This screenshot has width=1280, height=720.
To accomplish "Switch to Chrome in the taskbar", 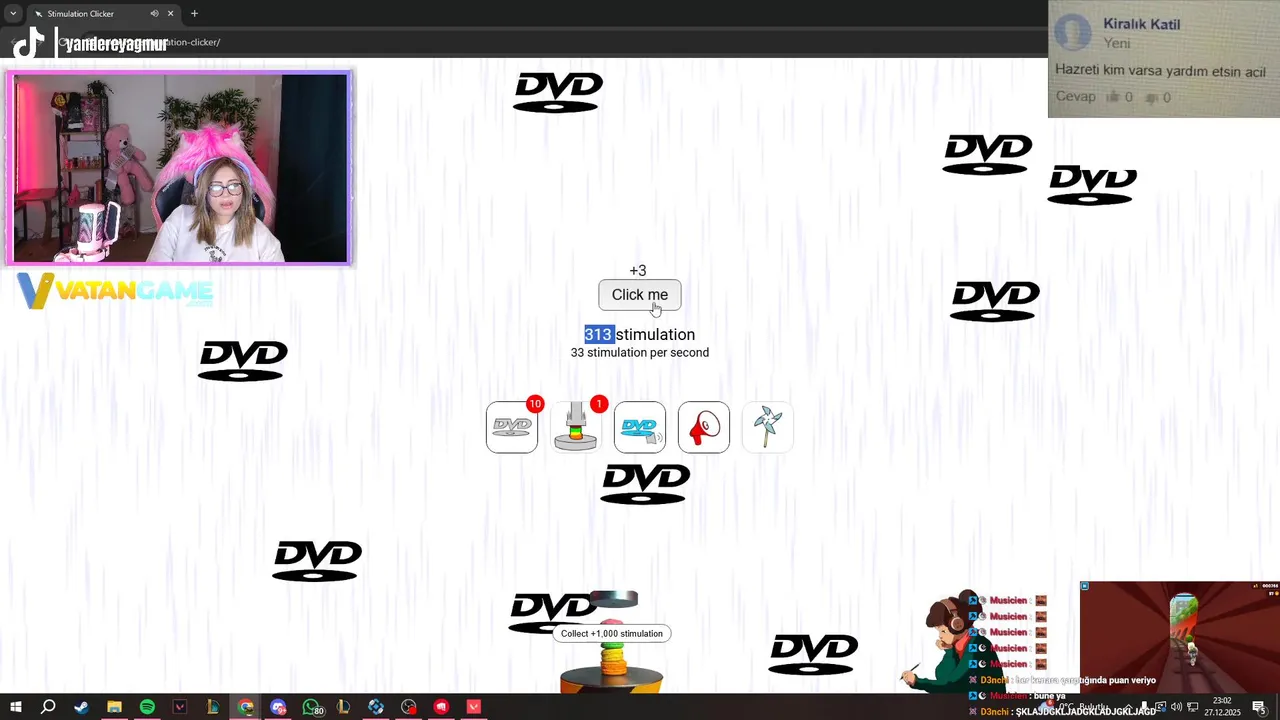I will [245, 708].
